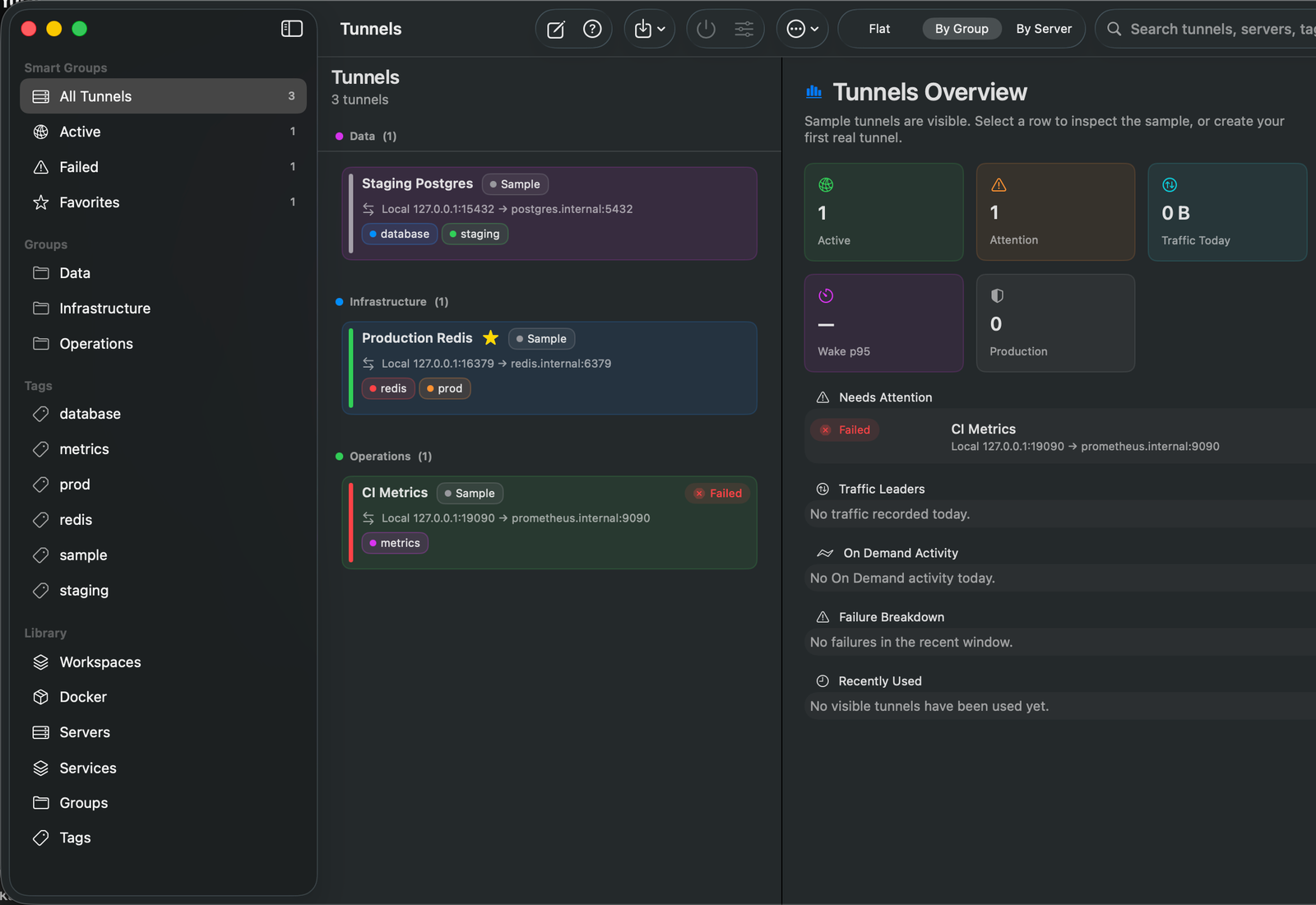Open the import dropdown menu

coord(650,30)
